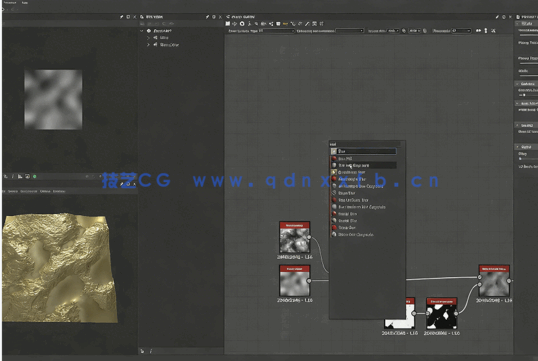Click the 2D view grayscale preview image

[x=53, y=100]
